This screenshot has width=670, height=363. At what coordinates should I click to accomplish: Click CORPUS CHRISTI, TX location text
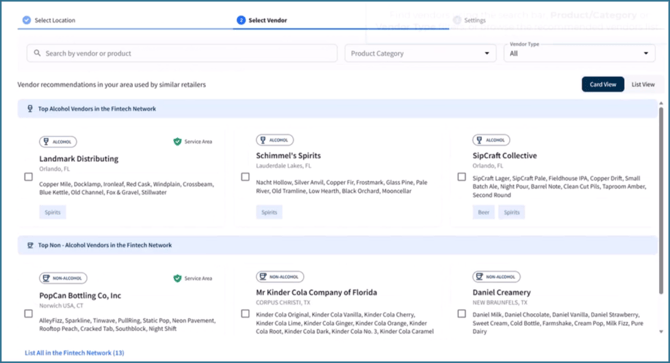tap(283, 302)
